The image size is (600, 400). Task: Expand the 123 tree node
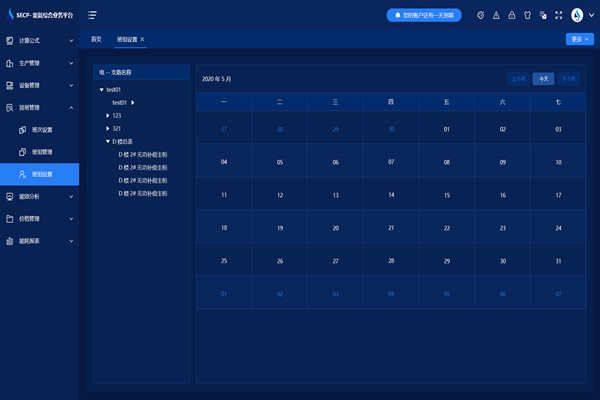(x=108, y=116)
